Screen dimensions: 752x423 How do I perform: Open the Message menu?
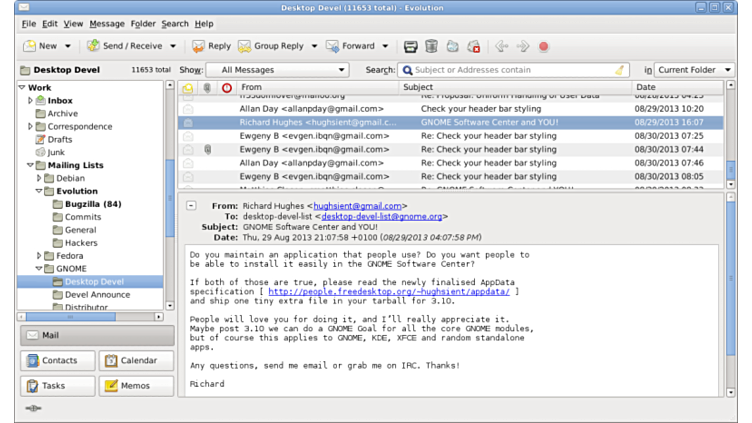[107, 23]
